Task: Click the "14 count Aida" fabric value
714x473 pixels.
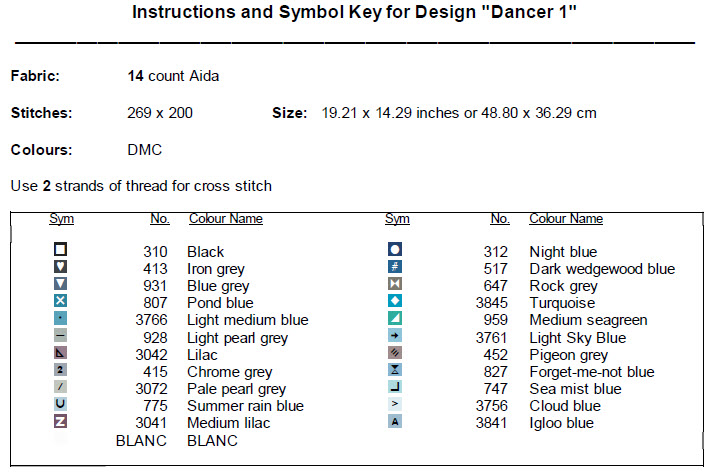Action: [173, 76]
